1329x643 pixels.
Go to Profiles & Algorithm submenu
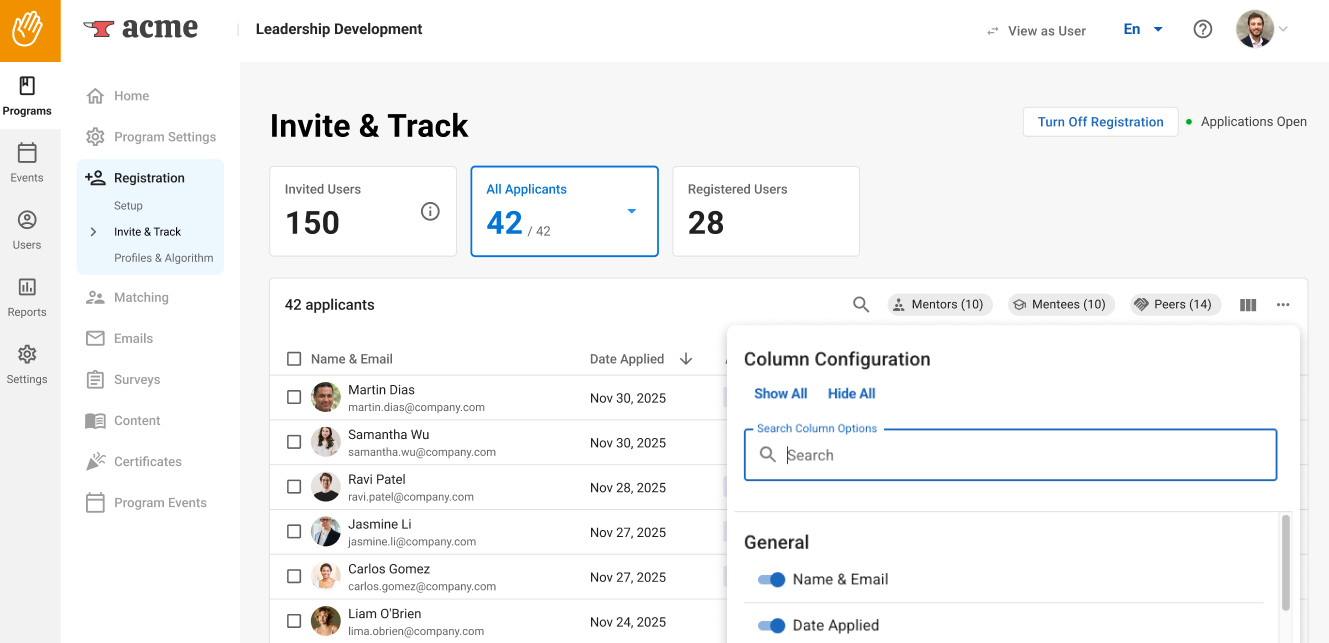163,258
